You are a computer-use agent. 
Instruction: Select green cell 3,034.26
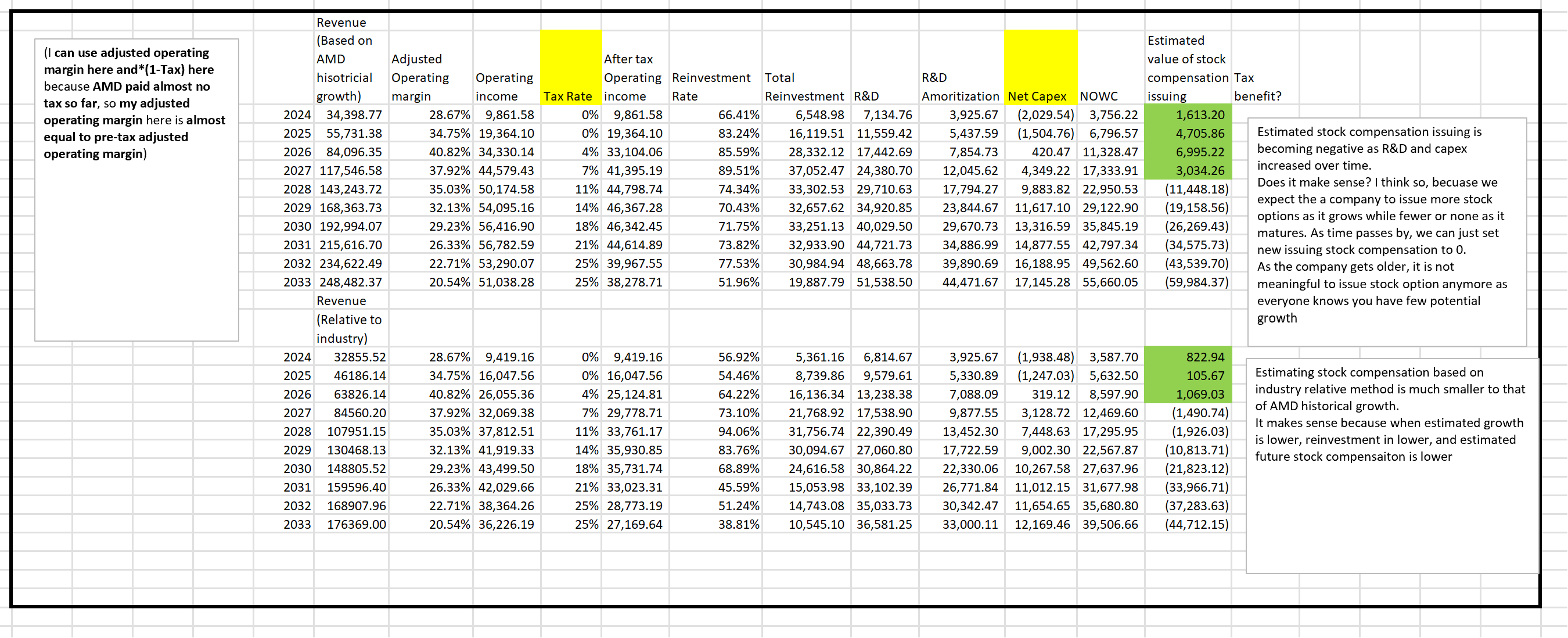1188,170
